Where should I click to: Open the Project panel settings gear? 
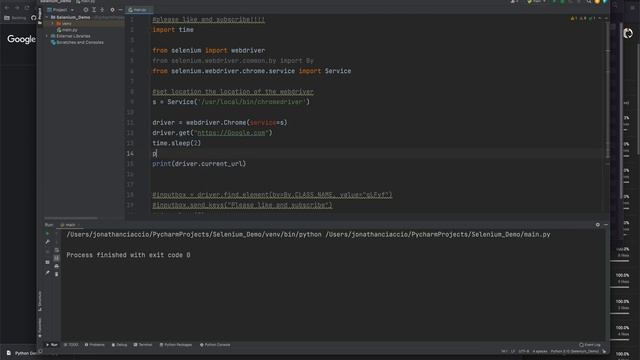coord(113,10)
